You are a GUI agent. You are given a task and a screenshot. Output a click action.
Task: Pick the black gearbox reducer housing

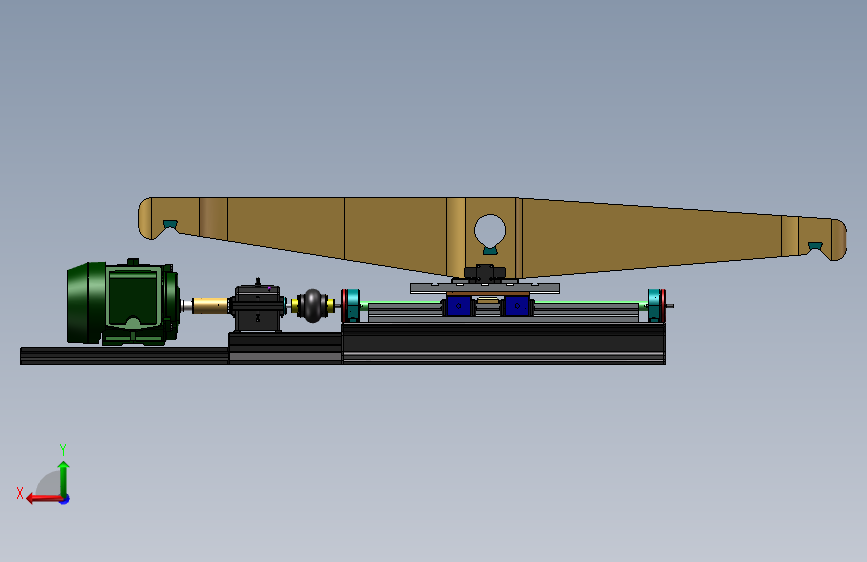(257, 308)
